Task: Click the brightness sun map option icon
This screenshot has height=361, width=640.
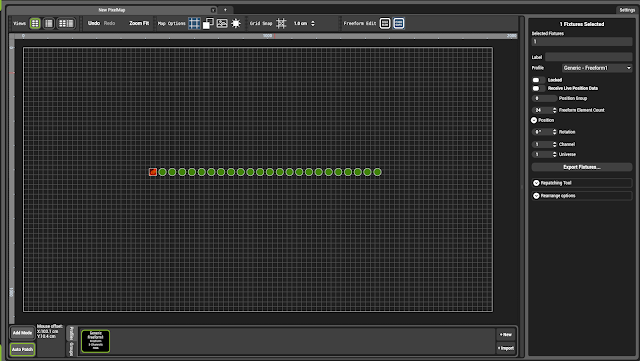Action: pyautogui.click(x=236, y=23)
